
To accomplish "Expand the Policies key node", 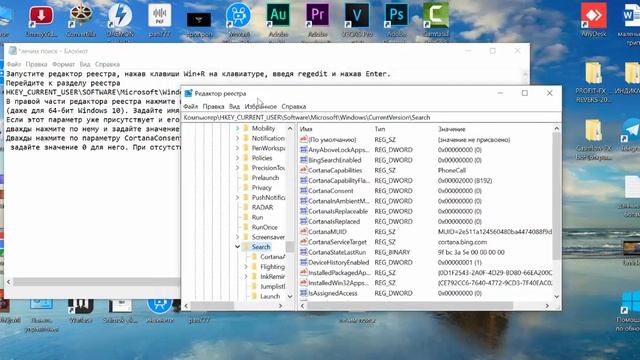I will (238, 158).
